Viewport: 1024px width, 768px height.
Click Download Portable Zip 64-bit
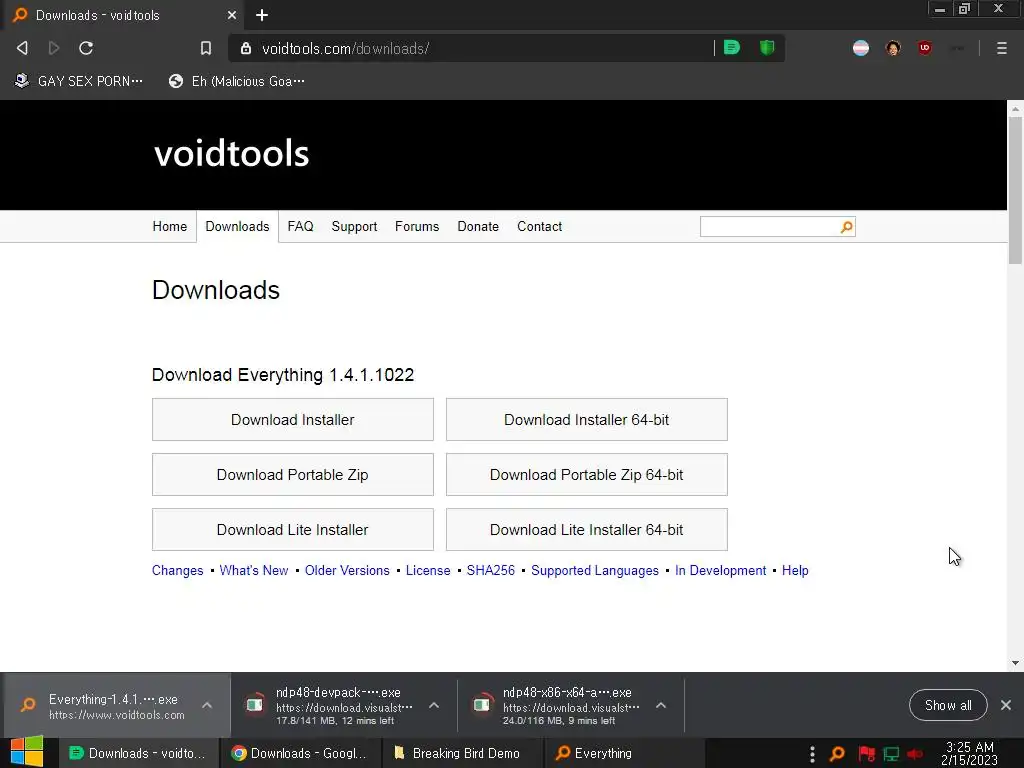click(x=586, y=474)
